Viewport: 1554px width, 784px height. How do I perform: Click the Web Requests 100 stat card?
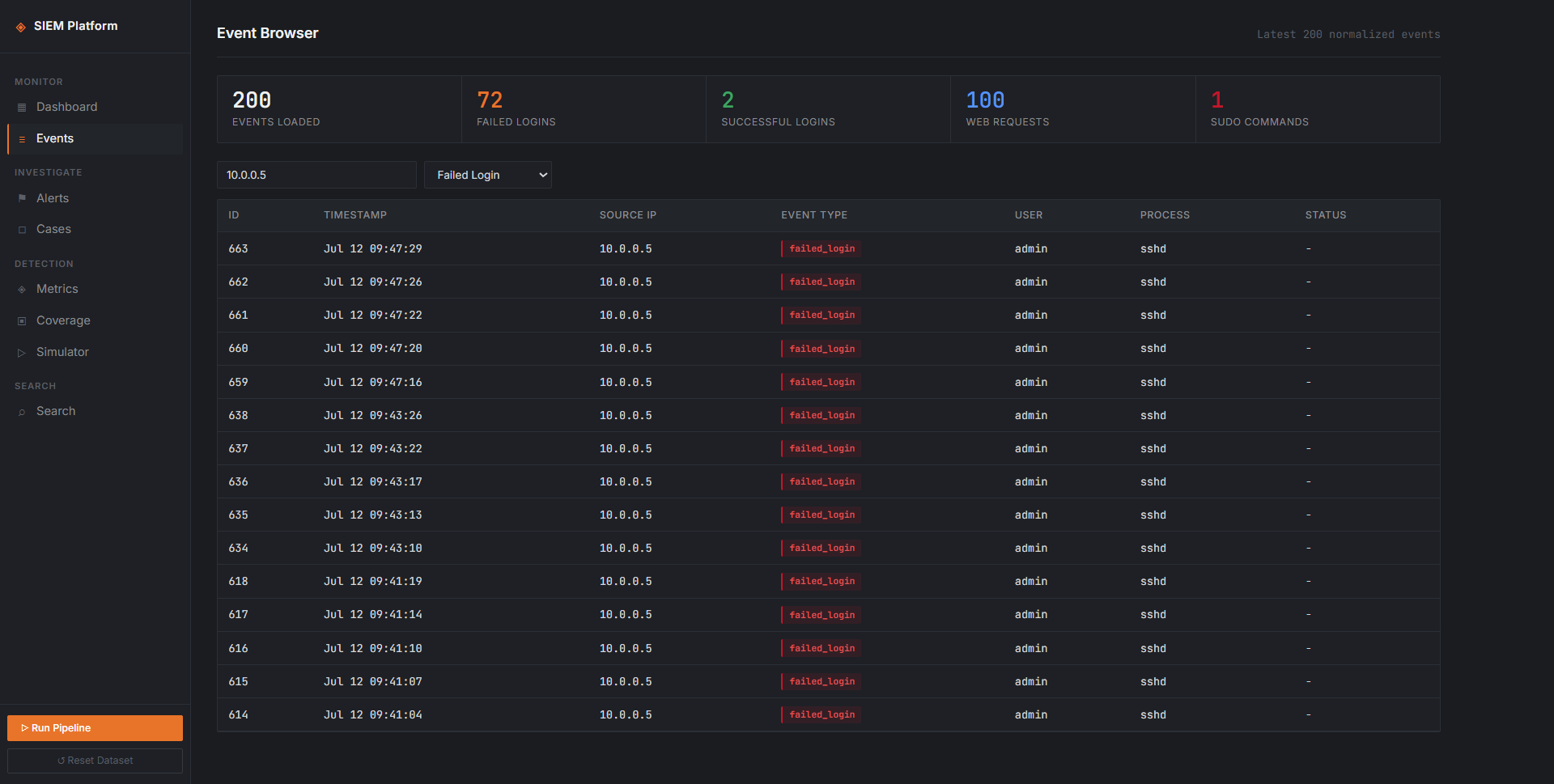1072,109
